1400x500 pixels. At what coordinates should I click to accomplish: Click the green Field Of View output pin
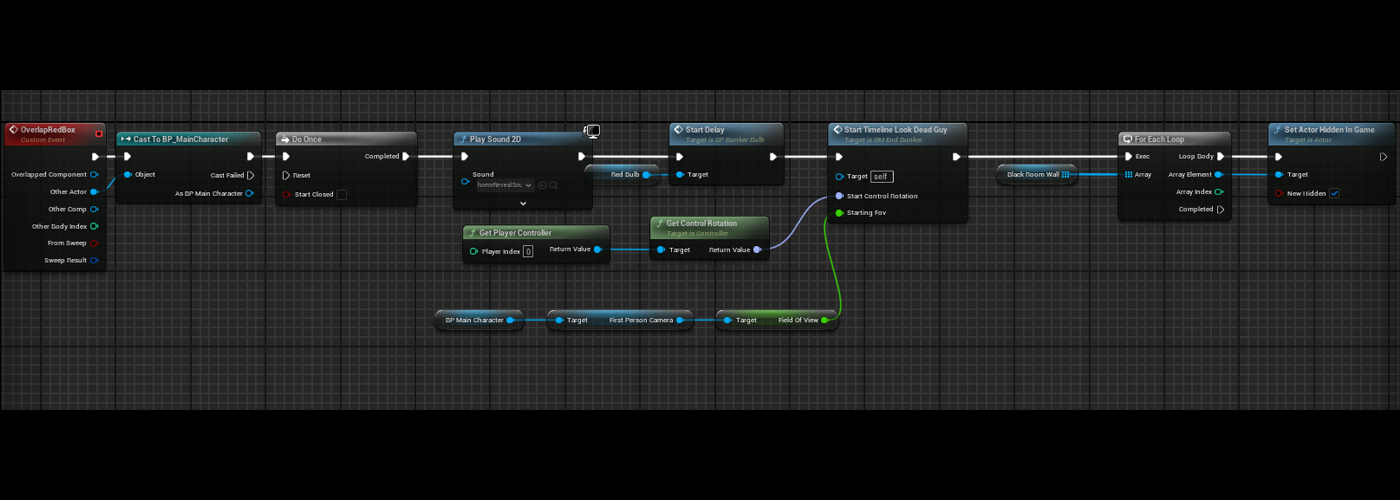[824, 320]
